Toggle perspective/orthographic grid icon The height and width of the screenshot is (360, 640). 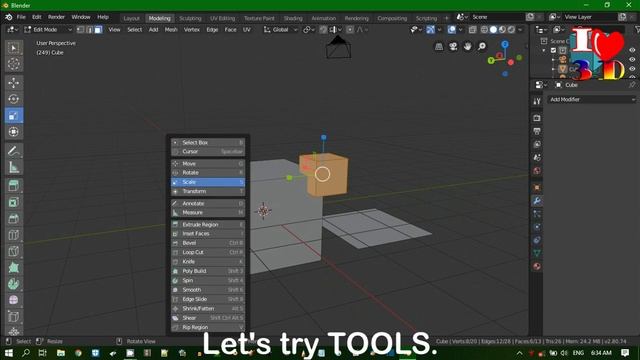click(439, 47)
